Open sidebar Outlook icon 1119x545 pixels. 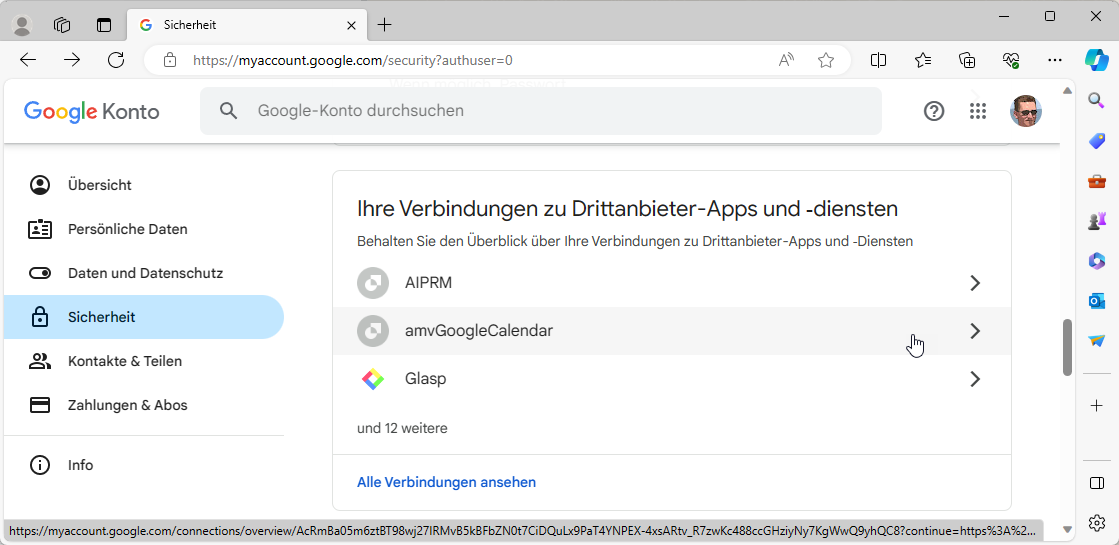click(1097, 302)
